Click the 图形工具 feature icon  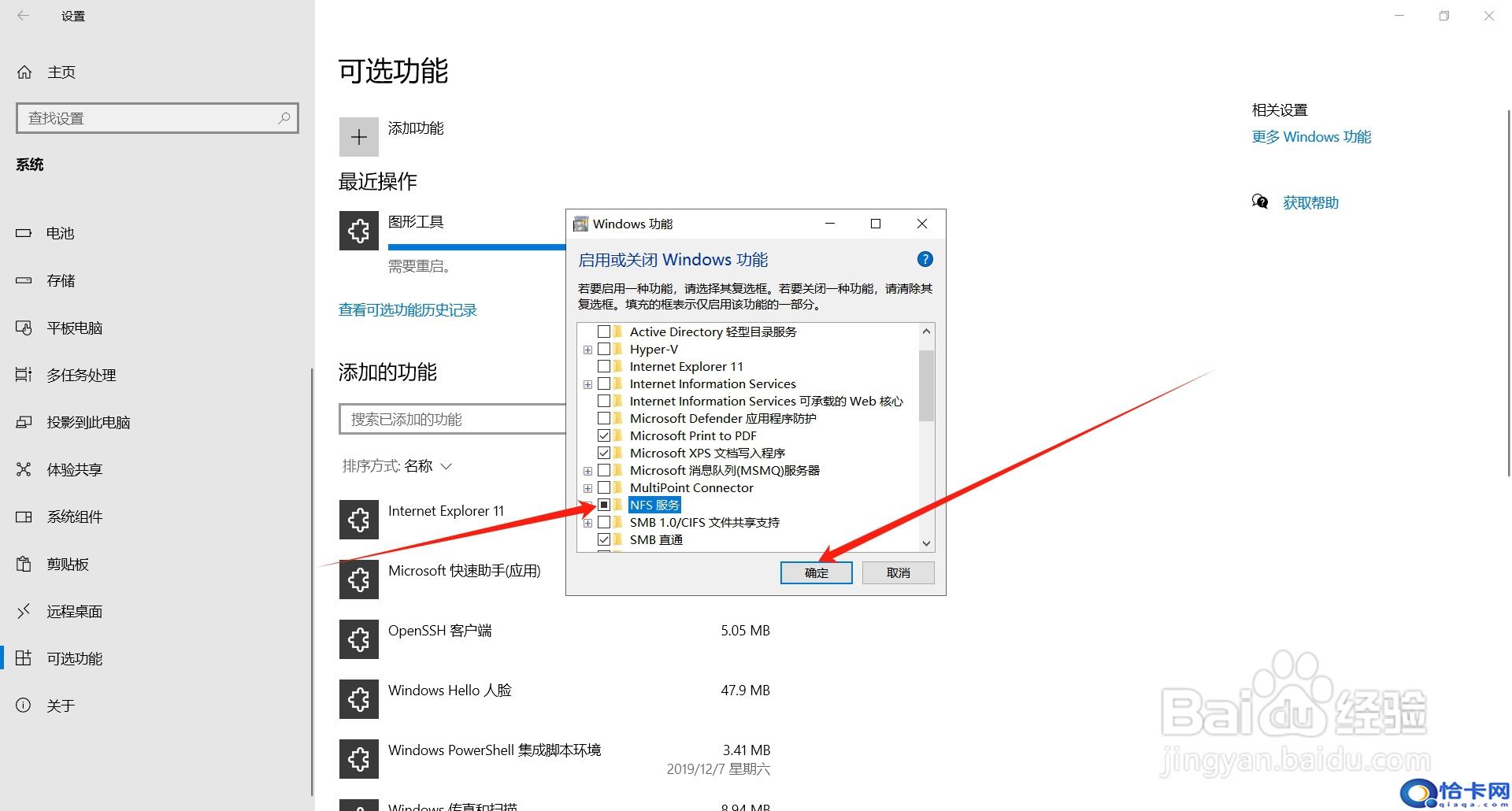click(x=359, y=231)
